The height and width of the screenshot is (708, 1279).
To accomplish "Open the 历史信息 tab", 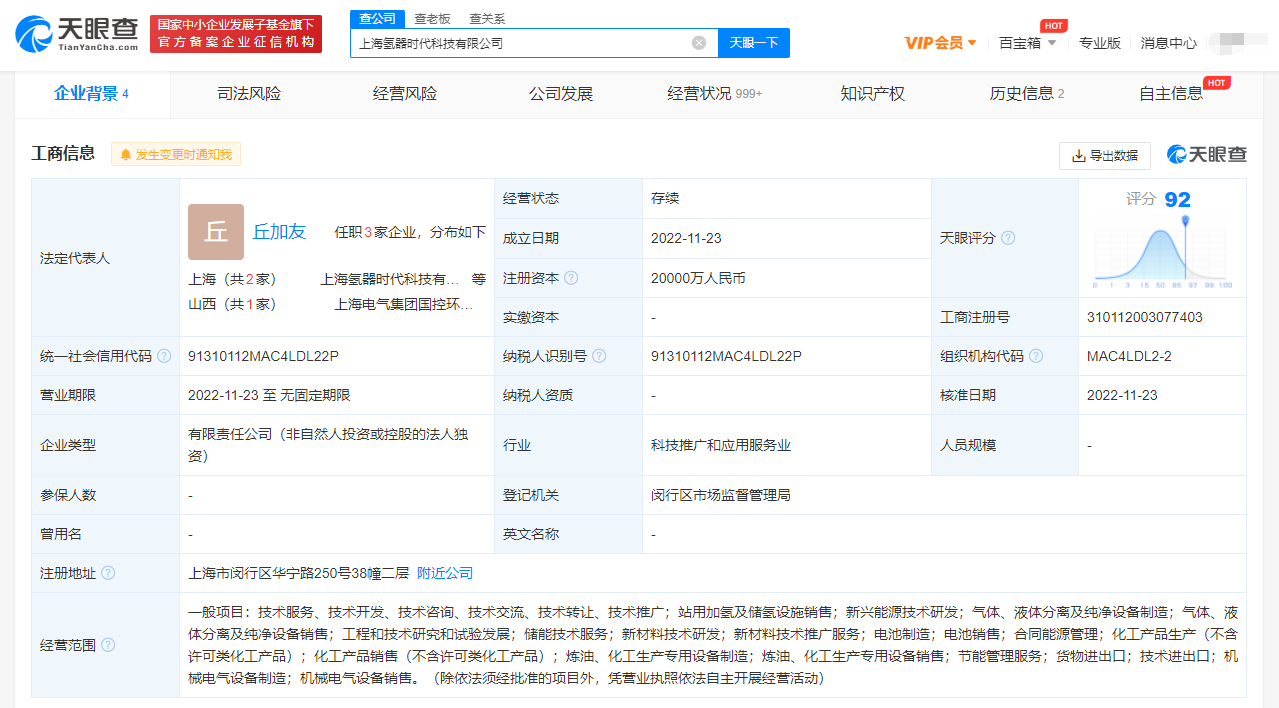I will [1027, 94].
